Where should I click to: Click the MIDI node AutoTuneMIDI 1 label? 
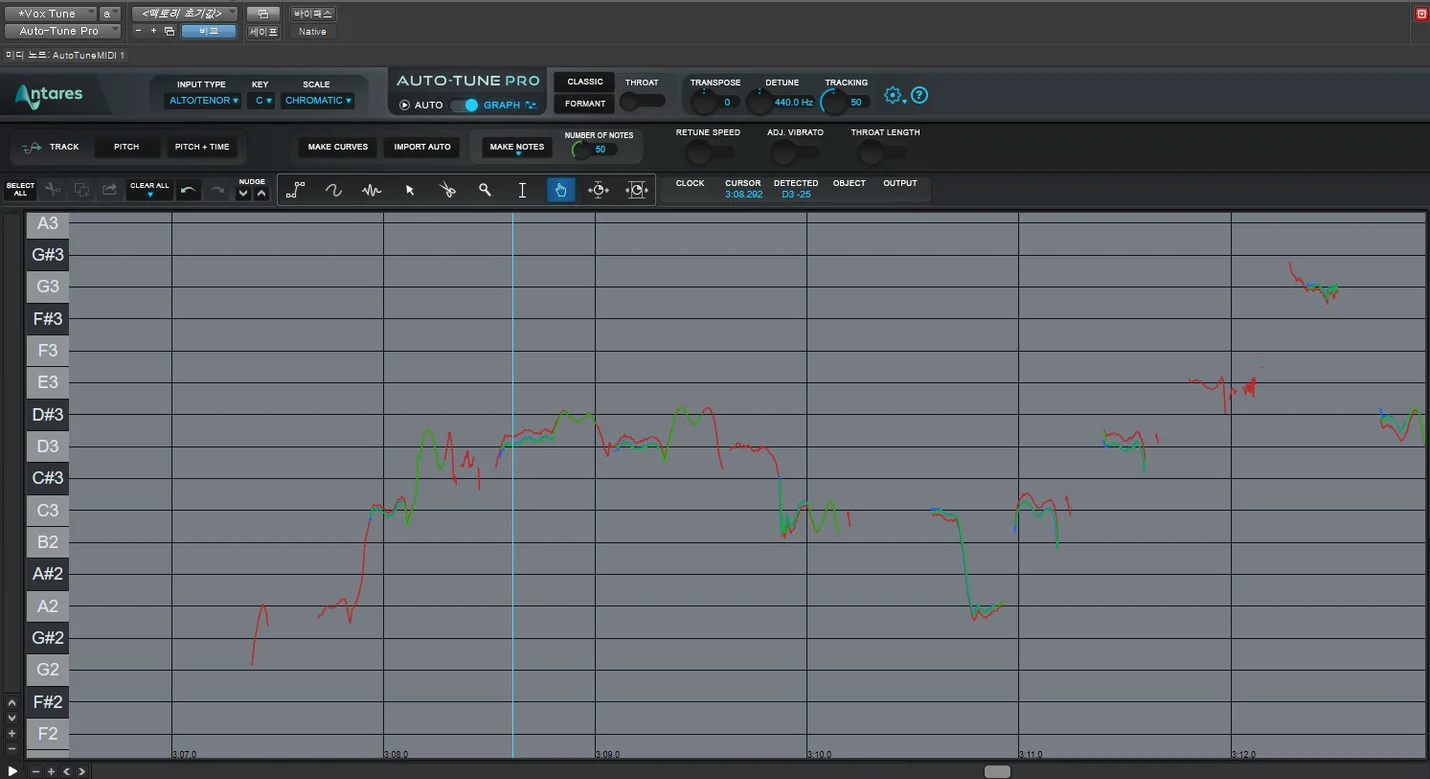pyautogui.click(x=65, y=55)
